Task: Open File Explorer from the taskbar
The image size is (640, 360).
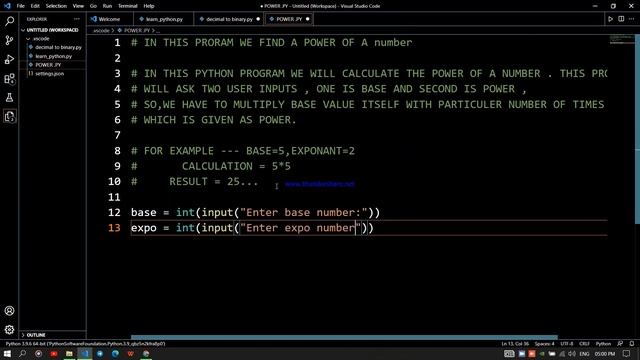Action: coord(69,354)
